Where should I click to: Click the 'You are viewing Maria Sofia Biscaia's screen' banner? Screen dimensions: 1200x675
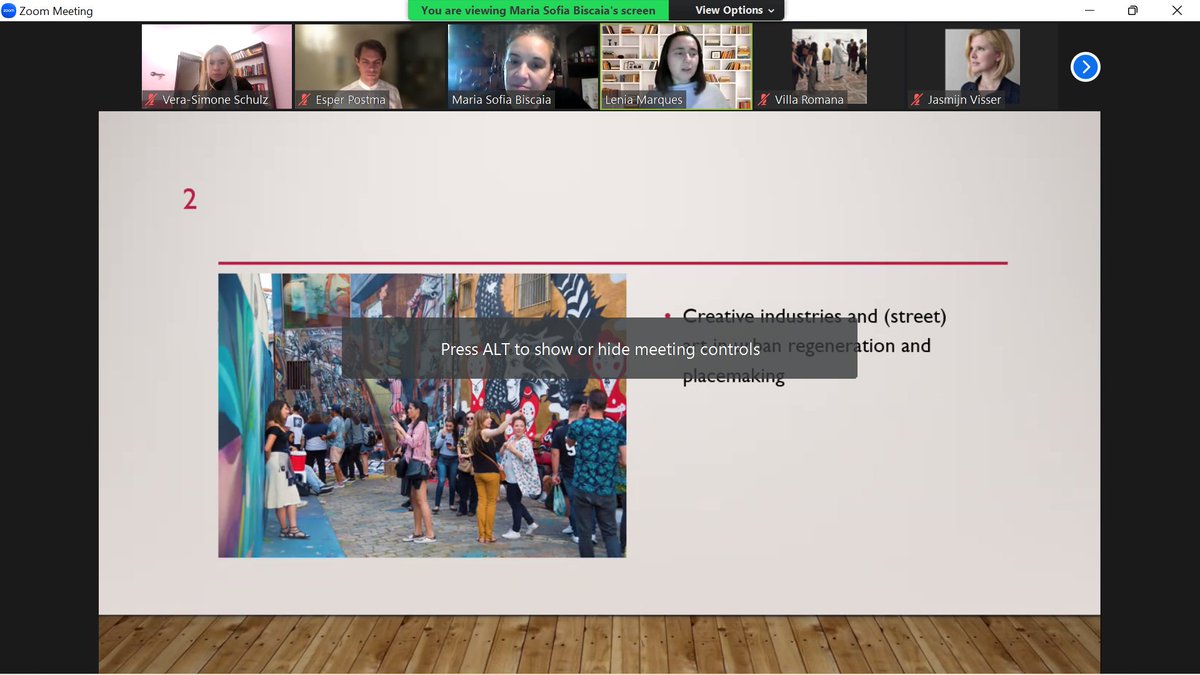pos(537,10)
